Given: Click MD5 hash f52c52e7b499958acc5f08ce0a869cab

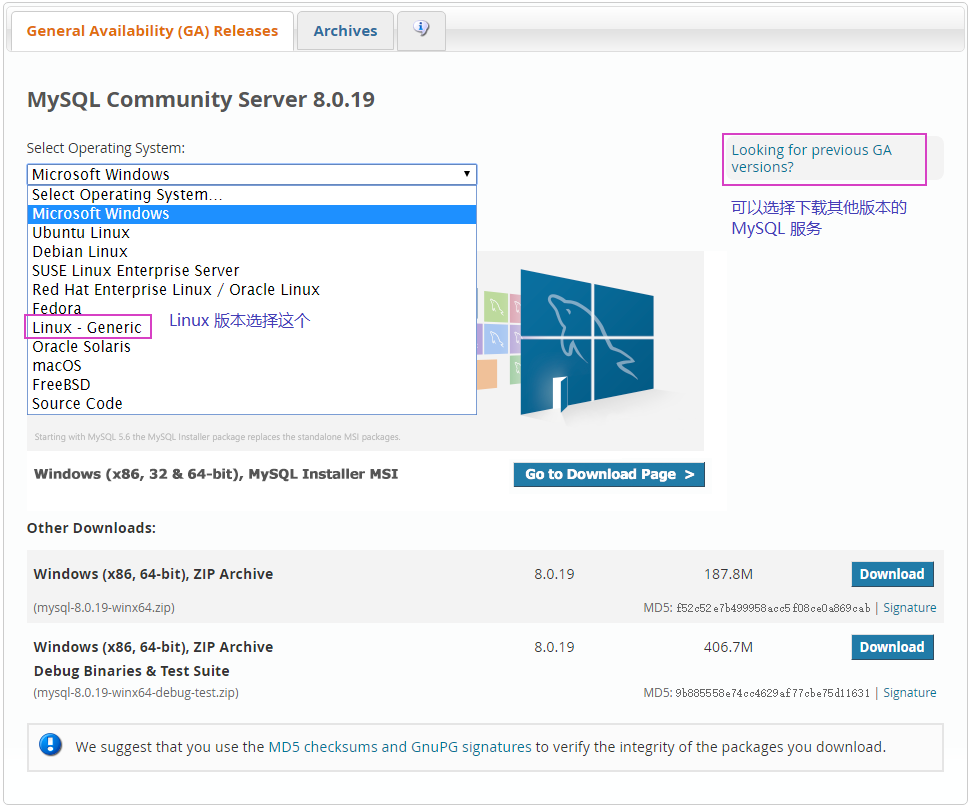Looking at the screenshot, I should [773, 608].
